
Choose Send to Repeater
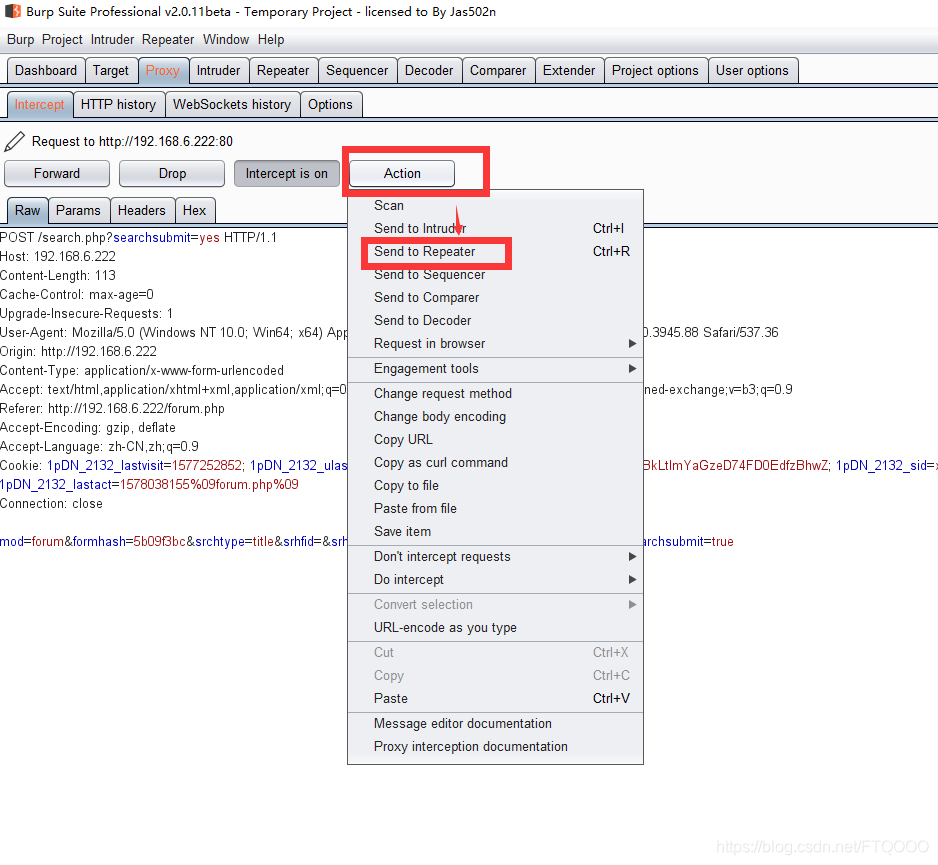click(x=495, y=252)
